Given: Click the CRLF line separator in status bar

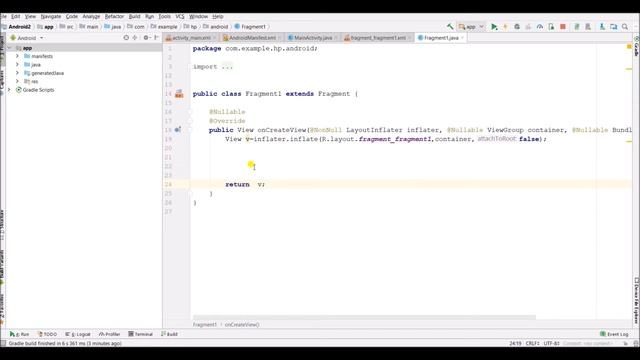Looking at the screenshot, I should (532, 343).
